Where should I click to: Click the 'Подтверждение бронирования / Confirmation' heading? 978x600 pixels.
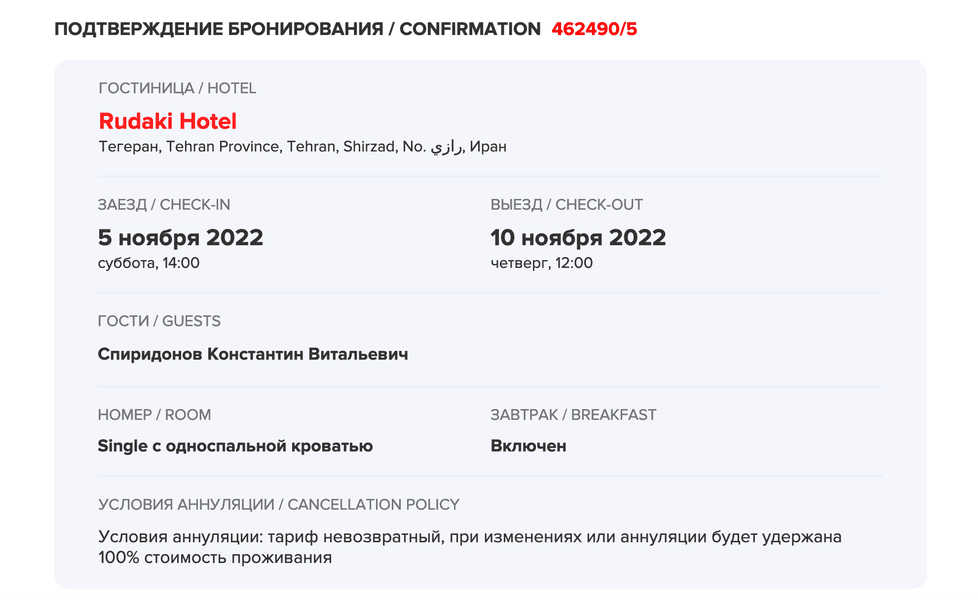297,29
